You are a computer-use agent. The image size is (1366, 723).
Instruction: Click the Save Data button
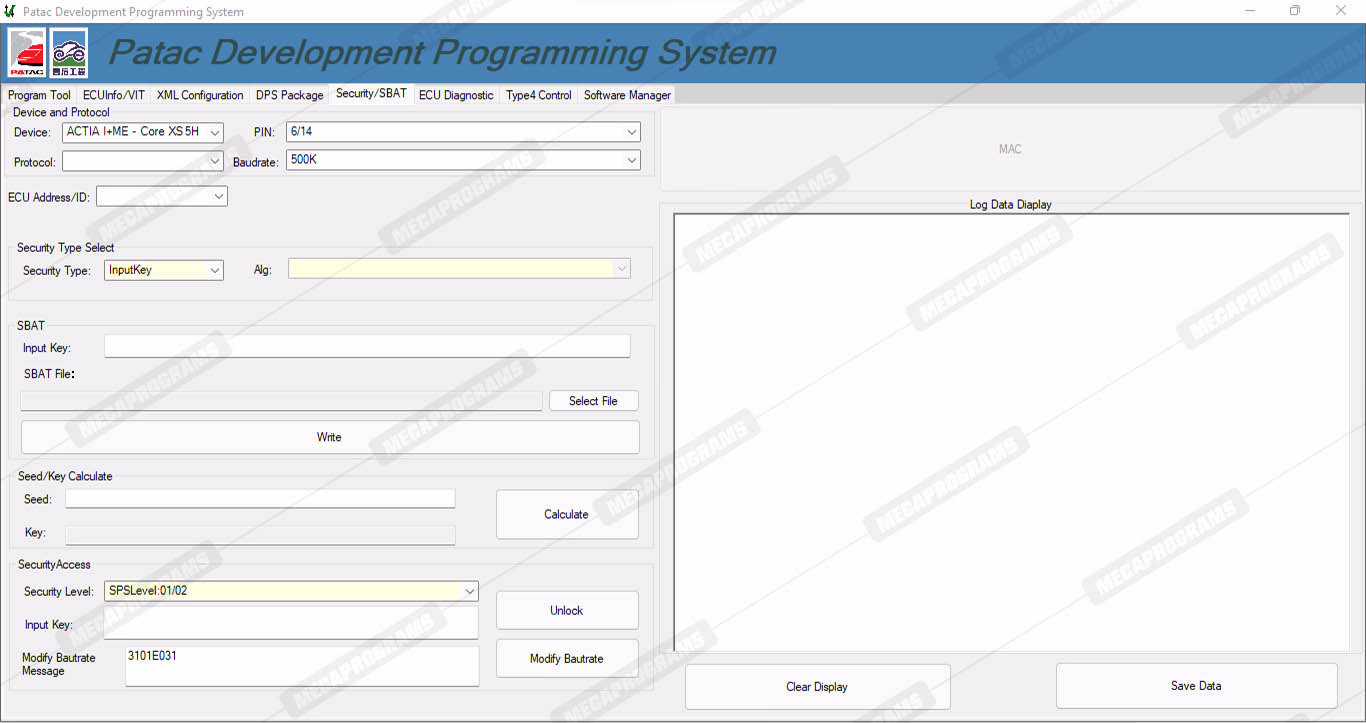pos(1196,686)
